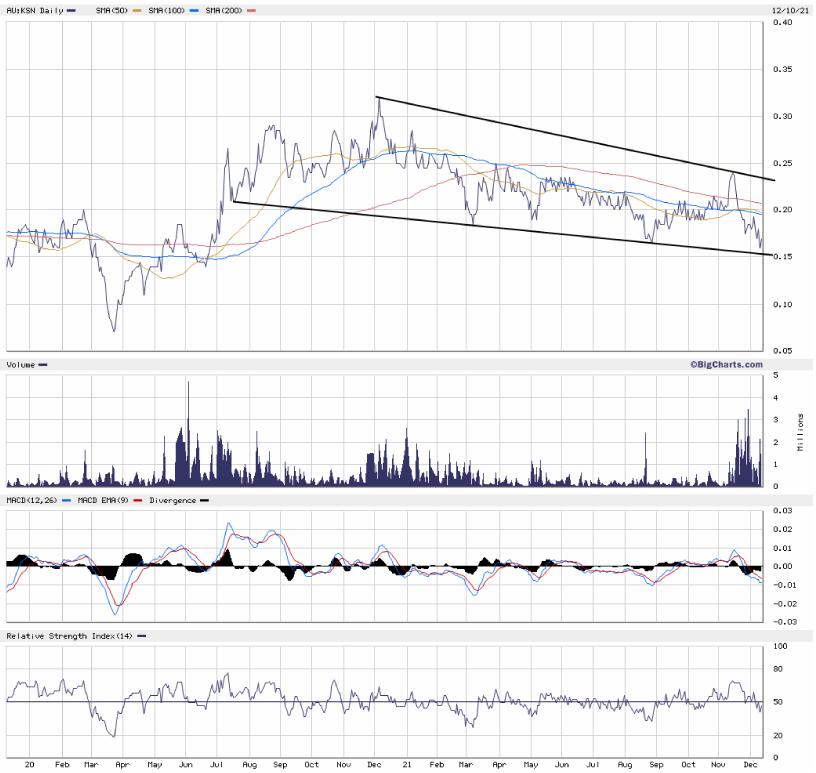The image size is (816, 773).
Task: Click the SMA(50) orange legend swatch
Action: pos(137,10)
